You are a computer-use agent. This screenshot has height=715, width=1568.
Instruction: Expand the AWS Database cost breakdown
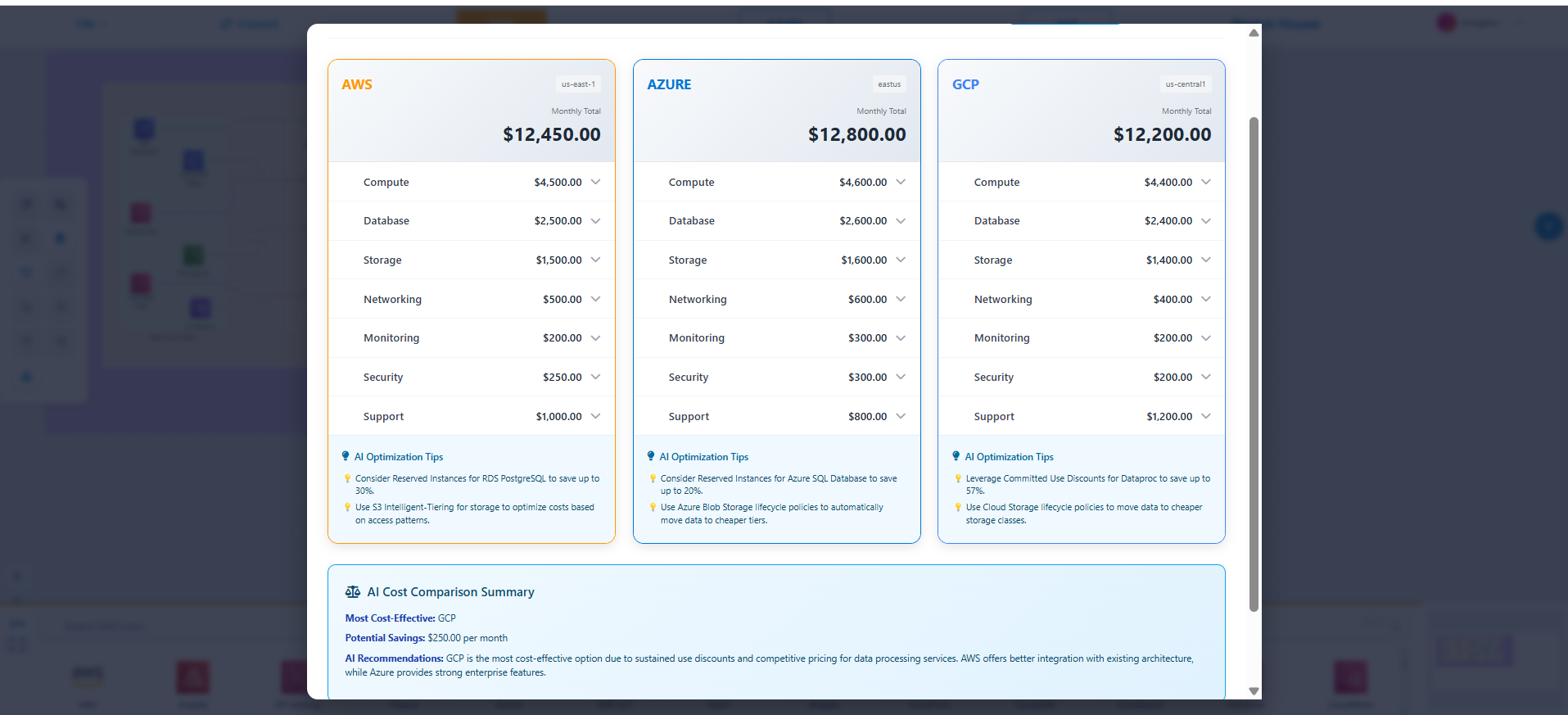[595, 221]
